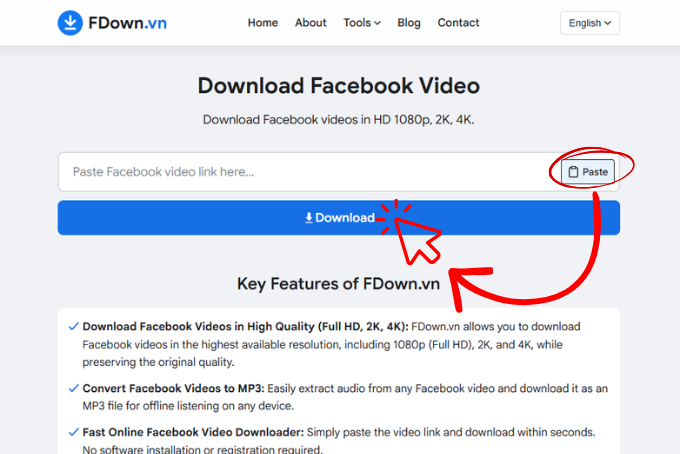Click checkmark beside Fast Online Facebook Video Downloader

[x=73, y=432]
